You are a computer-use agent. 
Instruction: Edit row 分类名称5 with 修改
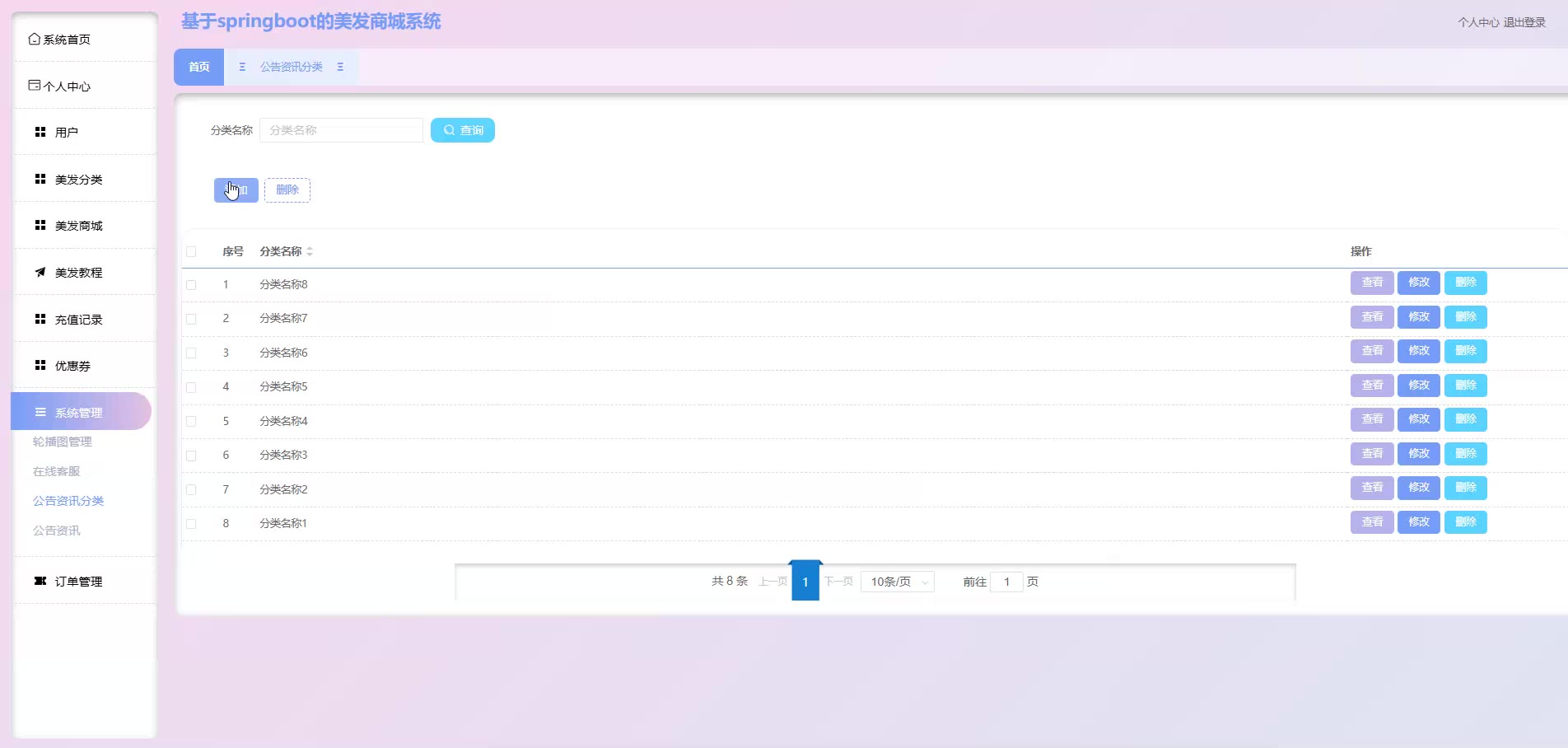1419,386
